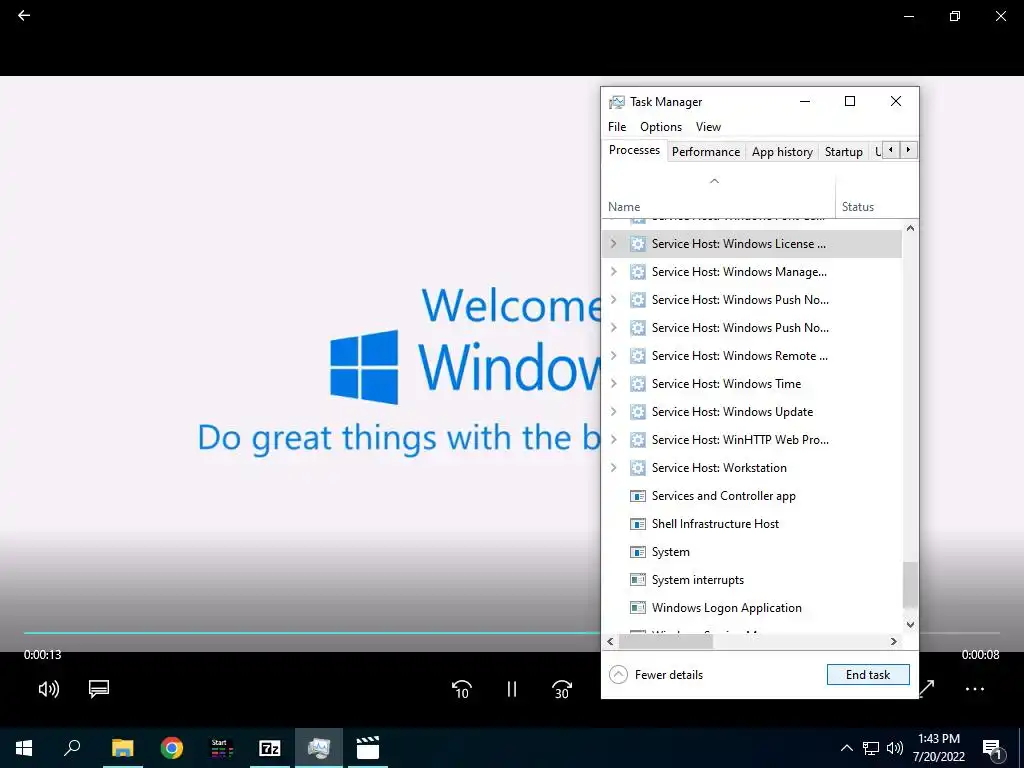Switch to the Performance tab

pos(705,152)
